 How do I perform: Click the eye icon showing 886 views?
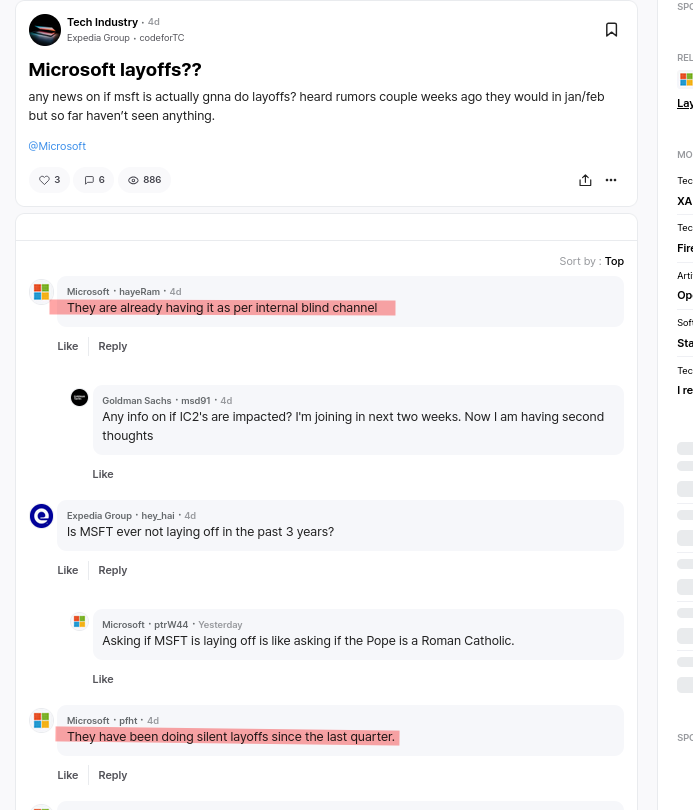[x=133, y=180]
